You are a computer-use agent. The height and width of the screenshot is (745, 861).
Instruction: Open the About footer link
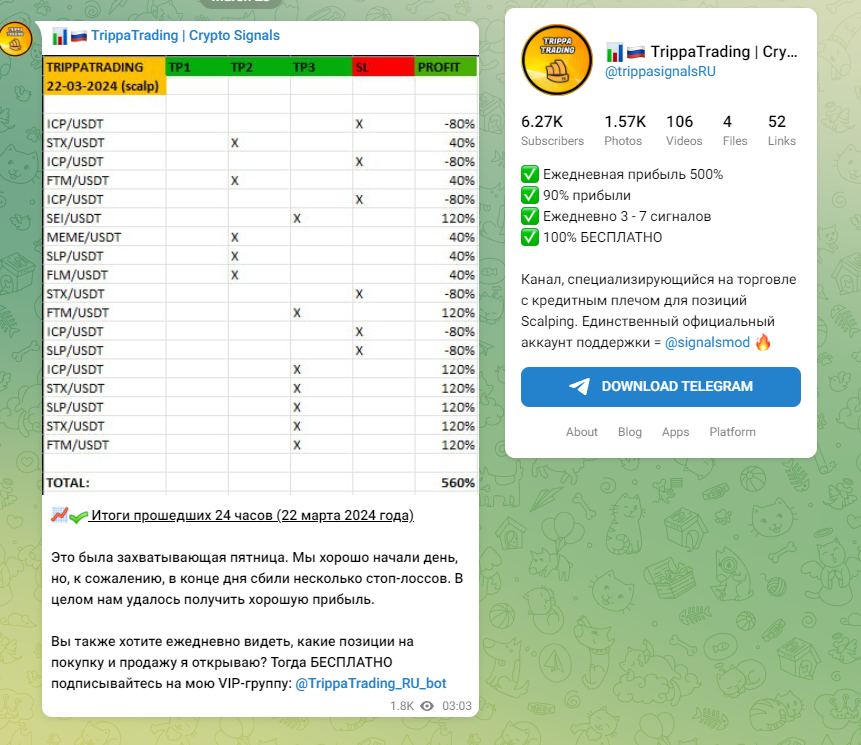click(582, 432)
